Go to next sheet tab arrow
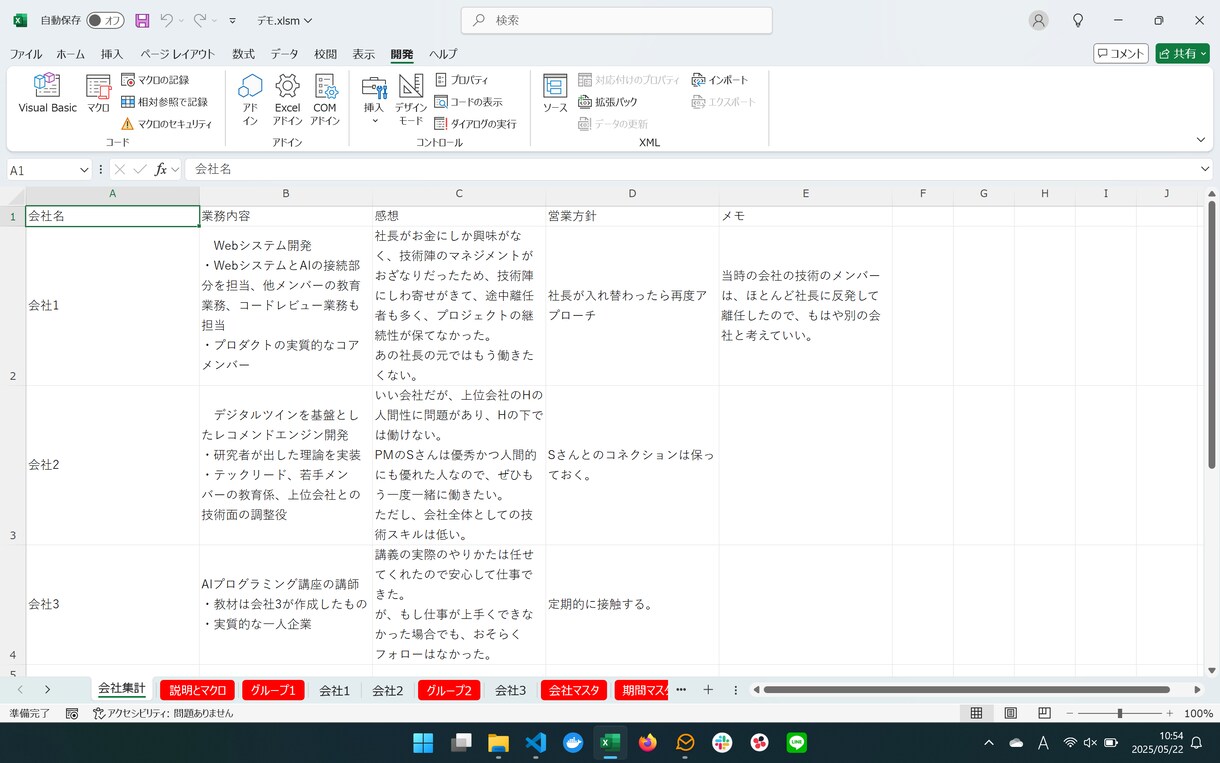Viewport: 1220px width, 763px height. click(x=47, y=690)
